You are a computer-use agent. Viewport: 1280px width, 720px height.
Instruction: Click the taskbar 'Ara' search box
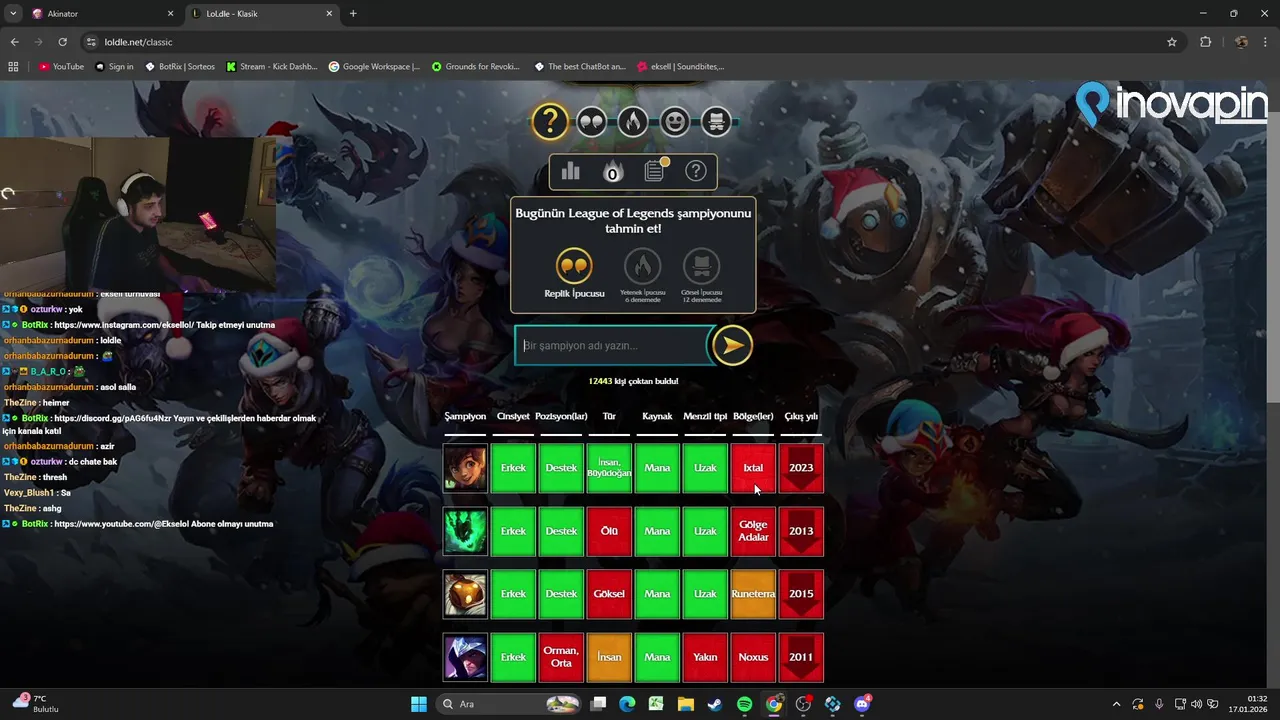(x=511, y=704)
